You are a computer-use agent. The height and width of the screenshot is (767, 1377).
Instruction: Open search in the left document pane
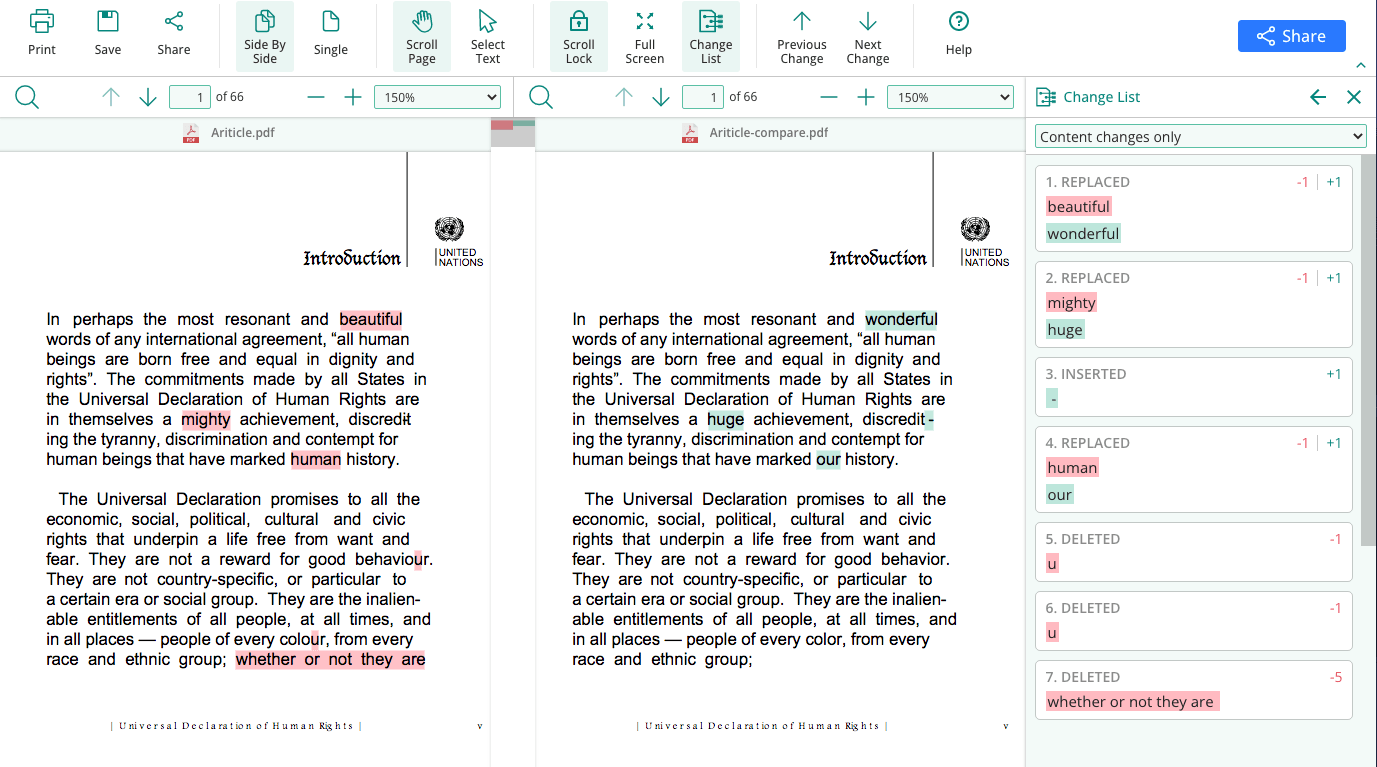(27, 96)
